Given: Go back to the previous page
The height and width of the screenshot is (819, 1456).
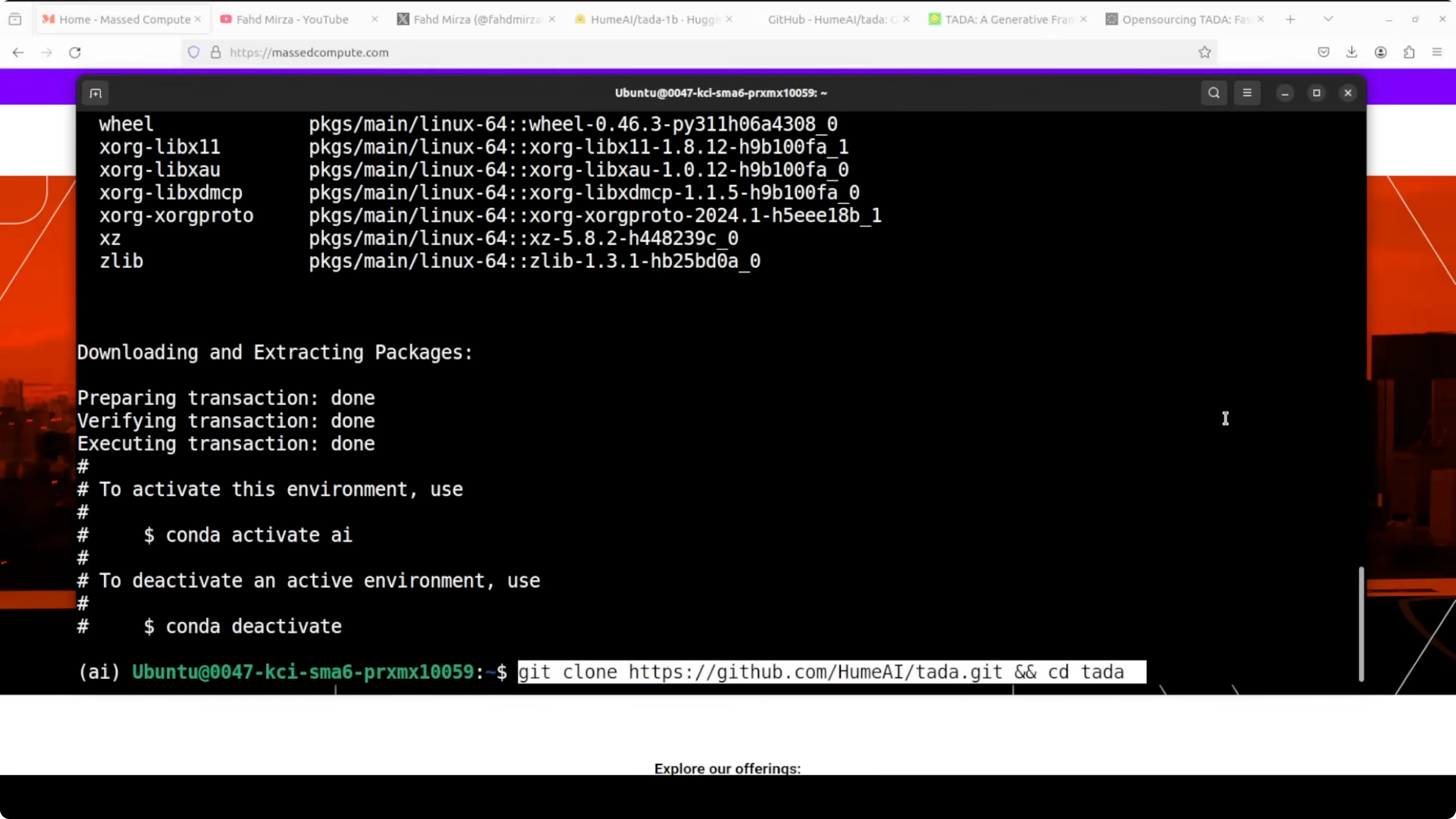Looking at the screenshot, I should click(17, 52).
